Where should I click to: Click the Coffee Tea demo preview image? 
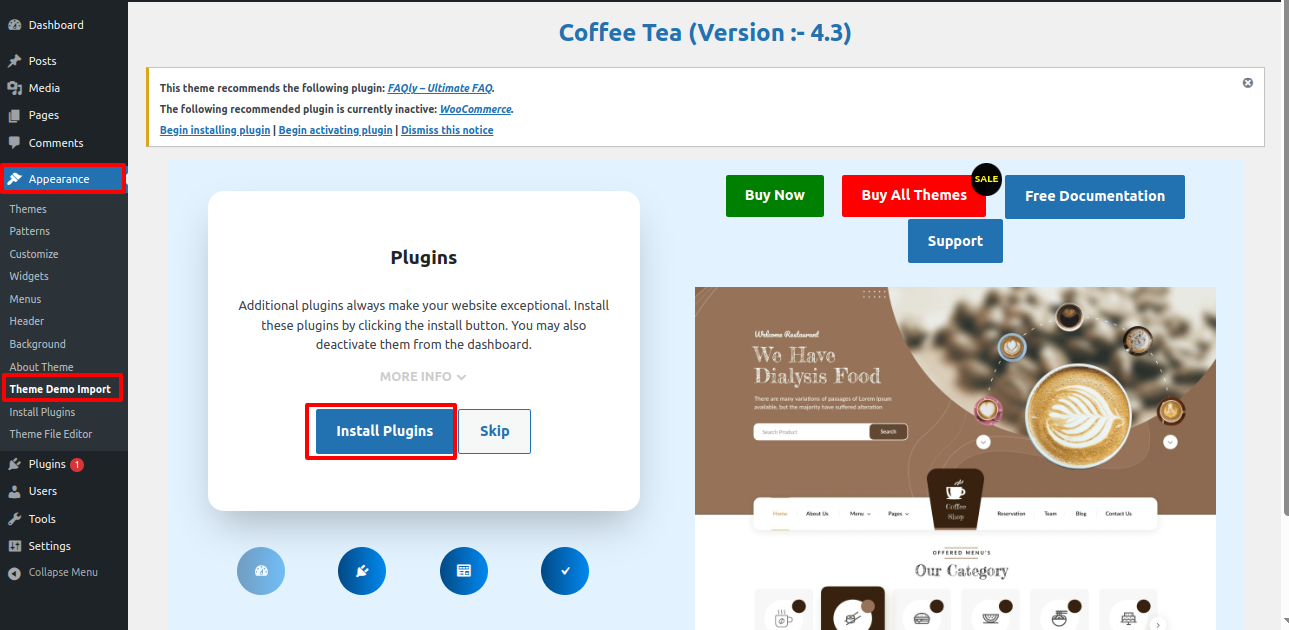pyautogui.click(x=955, y=458)
